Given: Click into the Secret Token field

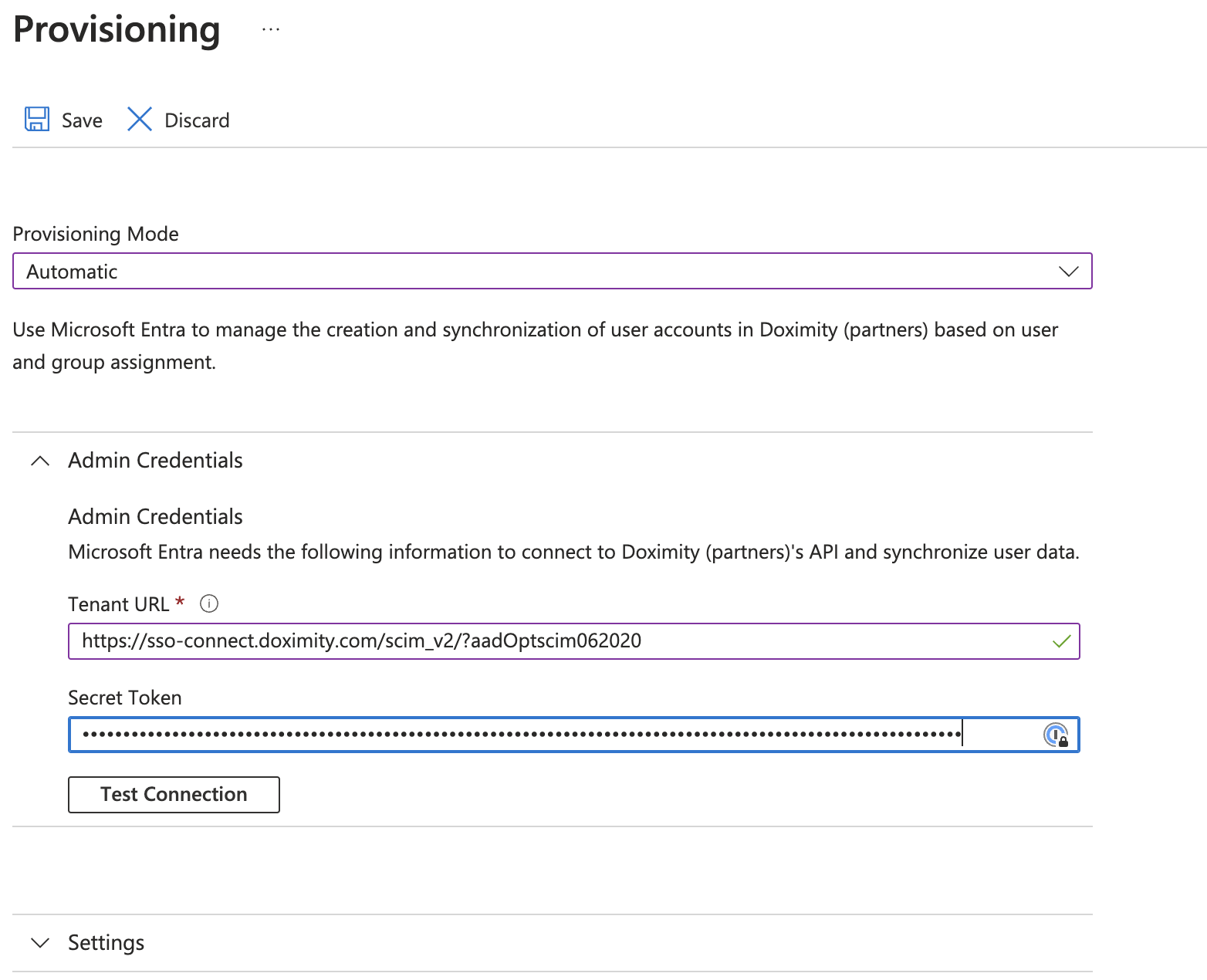Looking at the screenshot, I should click(x=574, y=735).
